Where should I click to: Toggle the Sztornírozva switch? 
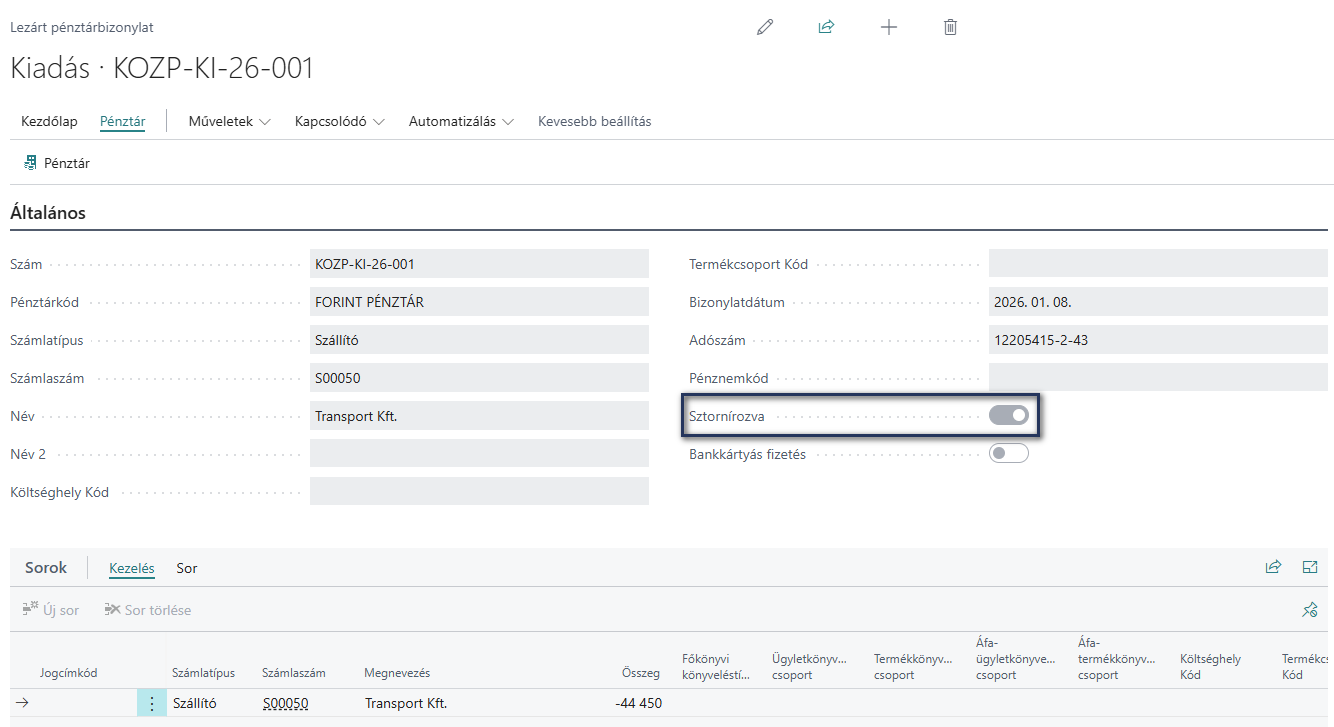pyautogui.click(x=1008, y=416)
